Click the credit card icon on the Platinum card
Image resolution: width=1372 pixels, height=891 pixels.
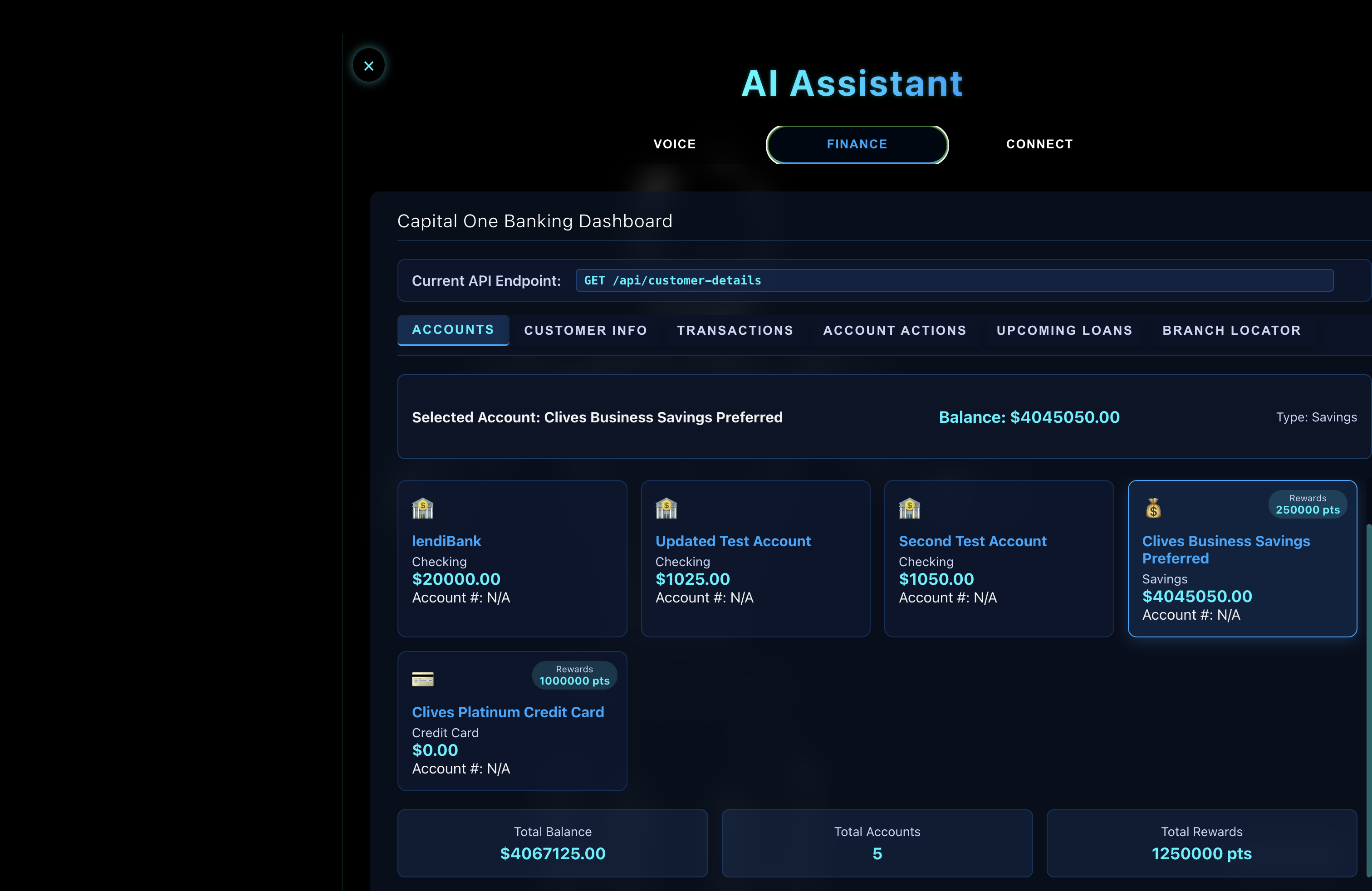click(x=422, y=679)
